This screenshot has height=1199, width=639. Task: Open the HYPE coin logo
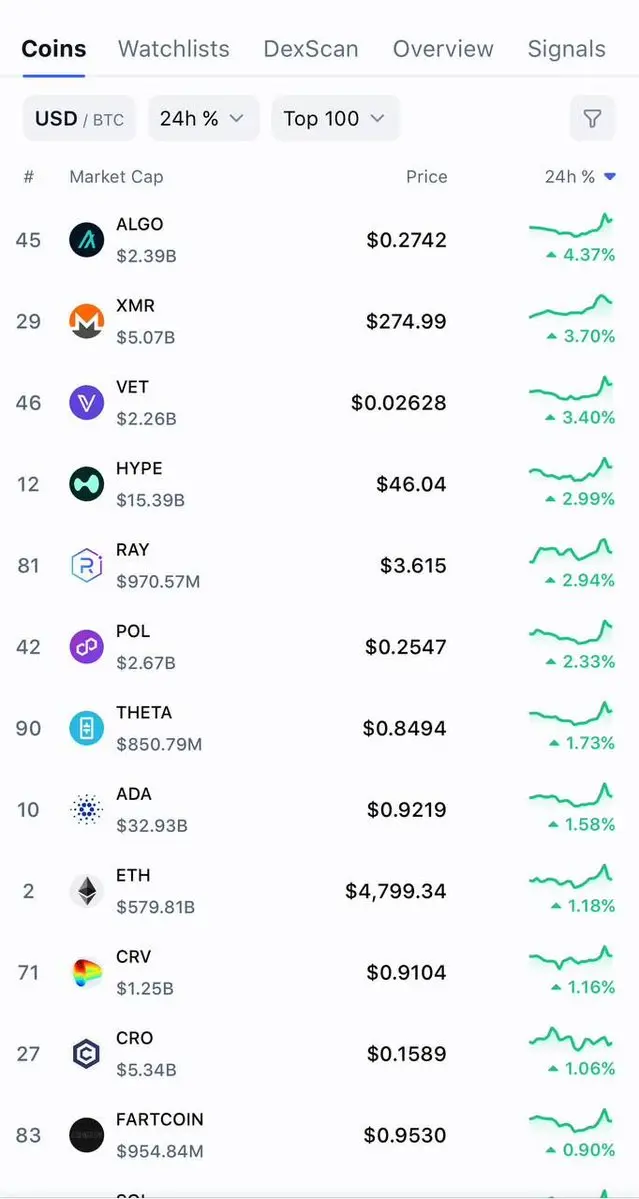[86, 484]
